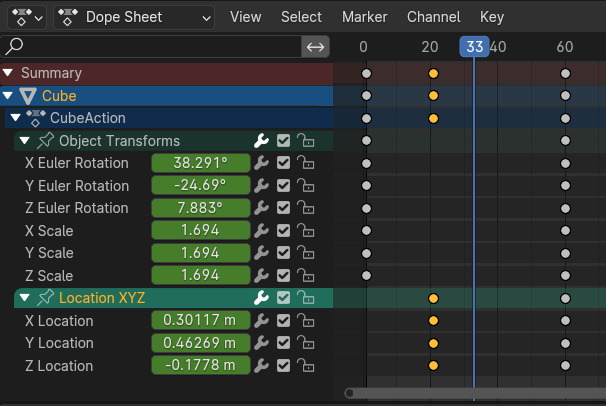
Task: Click the CubeAction action icon
Action: click(36, 118)
